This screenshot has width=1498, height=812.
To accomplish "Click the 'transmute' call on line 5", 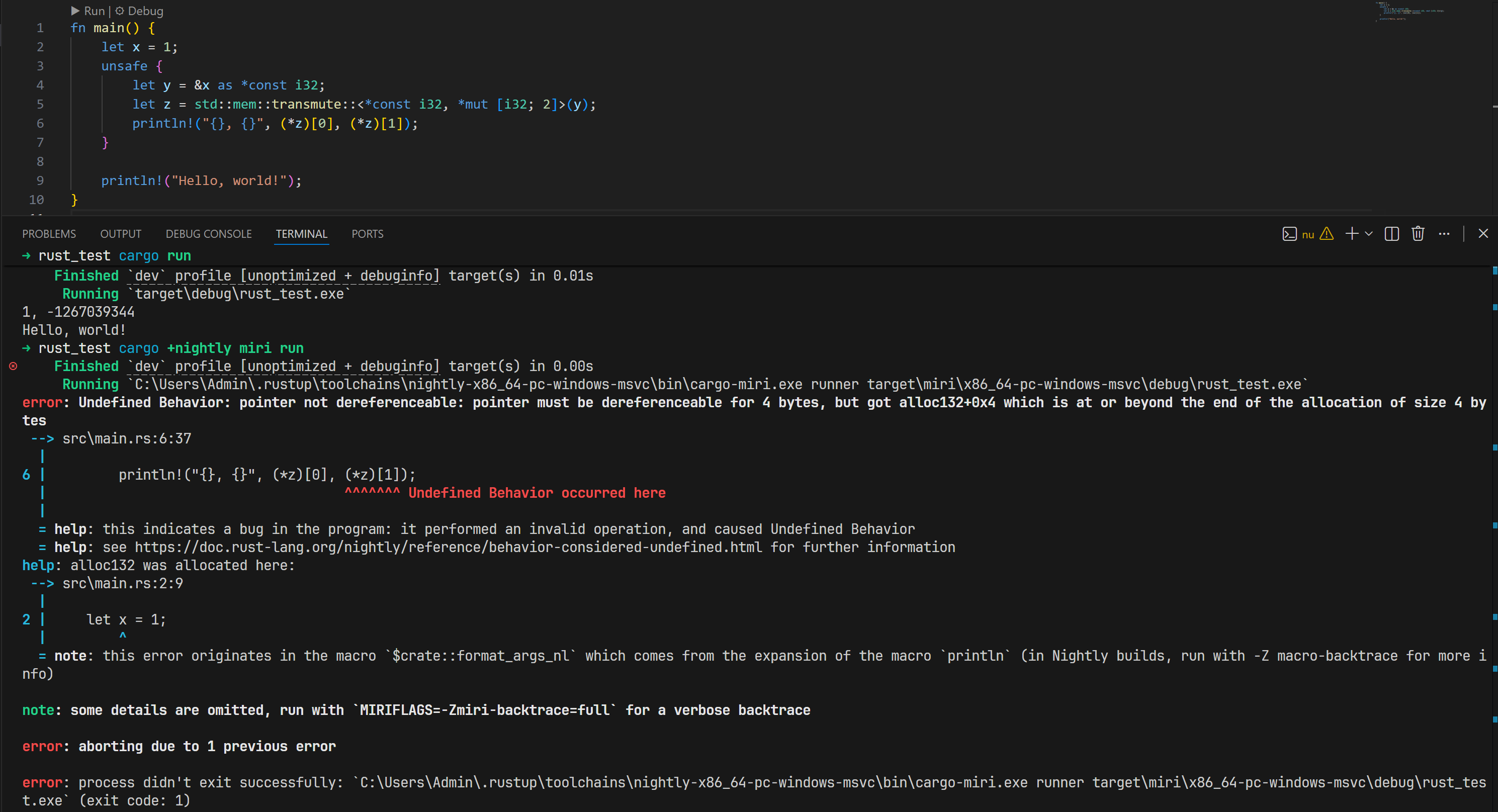I will tap(306, 104).
